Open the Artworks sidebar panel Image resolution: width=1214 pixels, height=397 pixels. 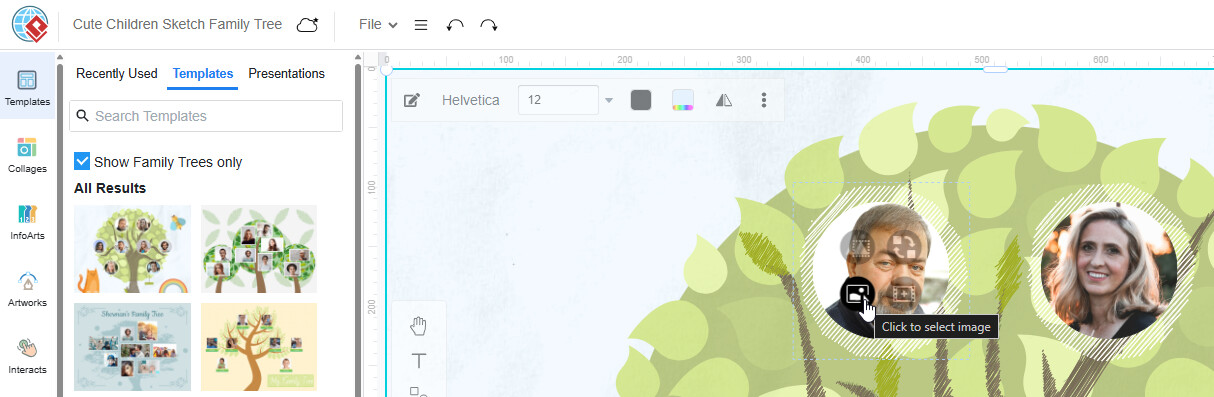point(27,289)
